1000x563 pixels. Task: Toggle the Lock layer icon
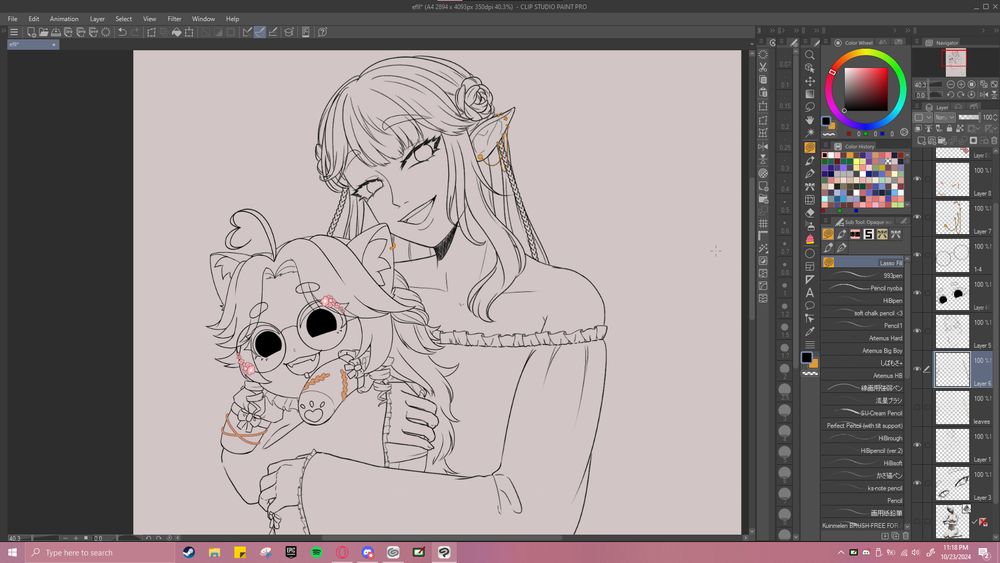point(949,129)
